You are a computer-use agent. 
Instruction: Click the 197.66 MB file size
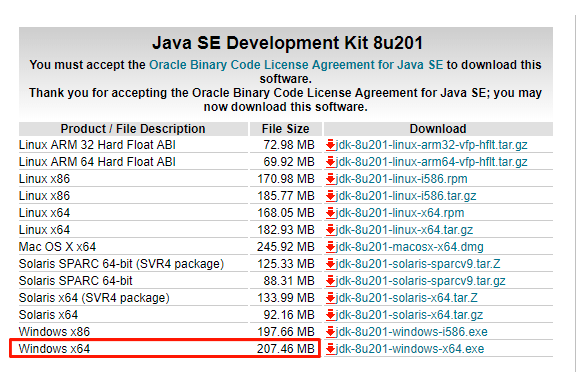pyautogui.click(x=286, y=332)
